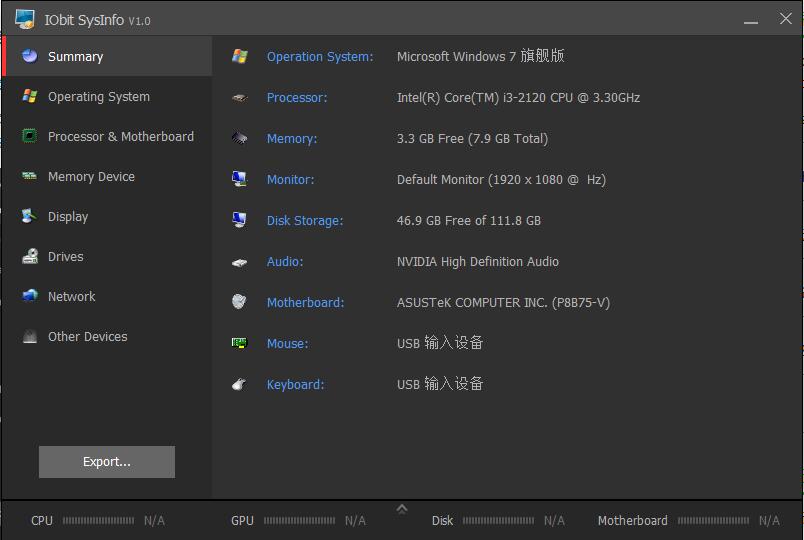
Task: Click the Other Devices icon in sidebar
Action: coord(30,336)
